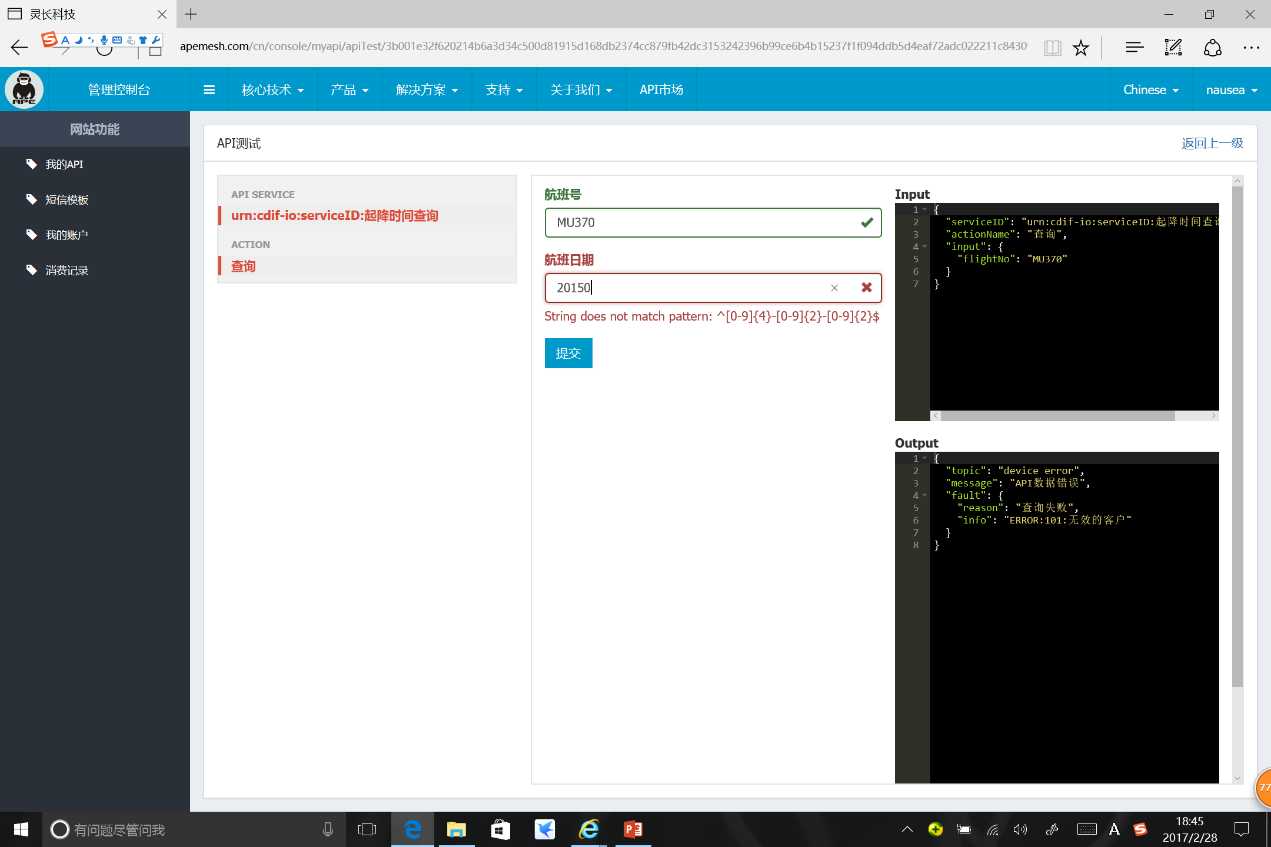Click the browser favorites star icon
1271x847 pixels.
pyautogui.click(x=1080, y=47)
